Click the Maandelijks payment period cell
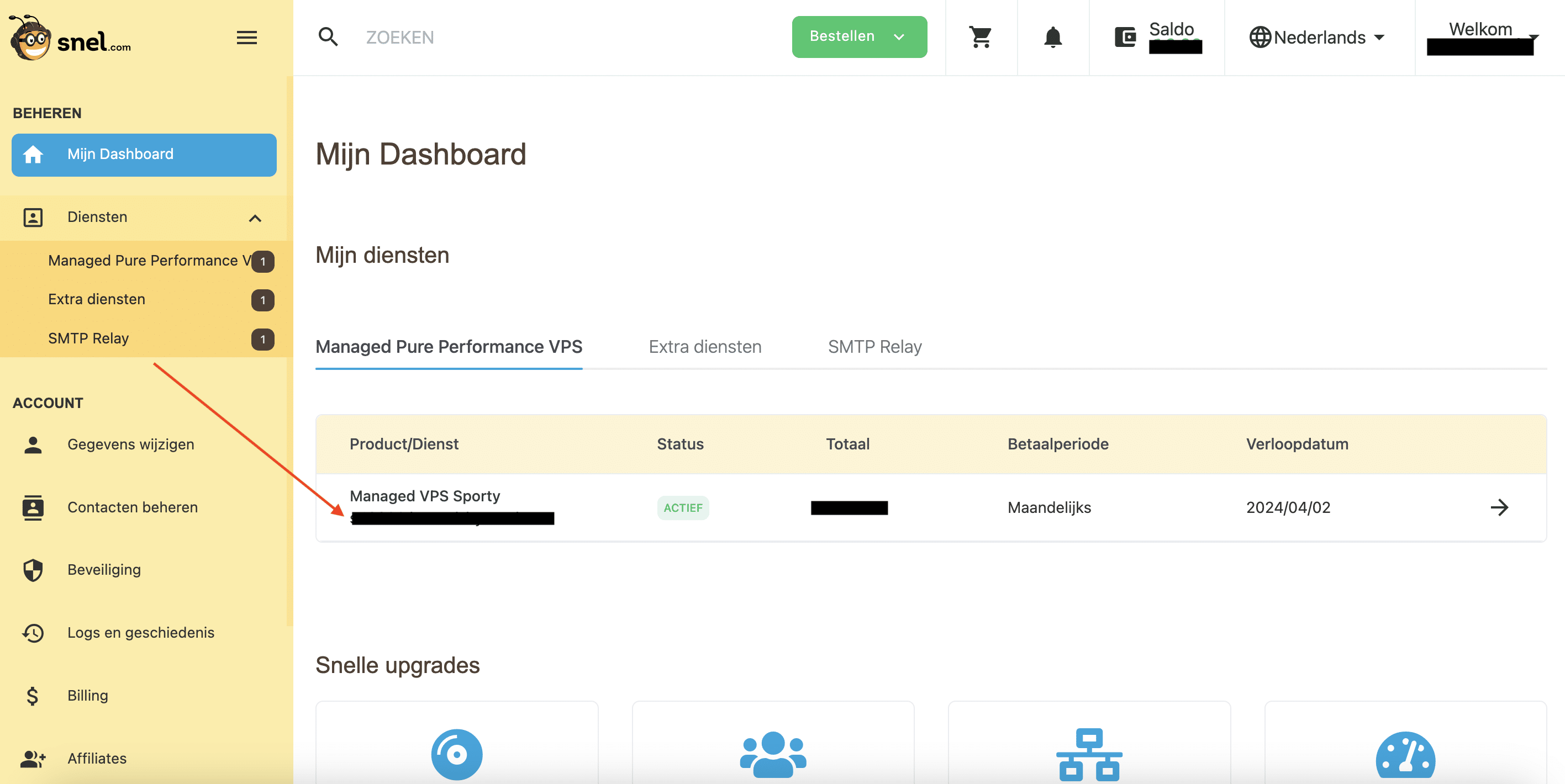This screenshot has width=1565, height=784. pyautogui.click(x=1048, y=508)
